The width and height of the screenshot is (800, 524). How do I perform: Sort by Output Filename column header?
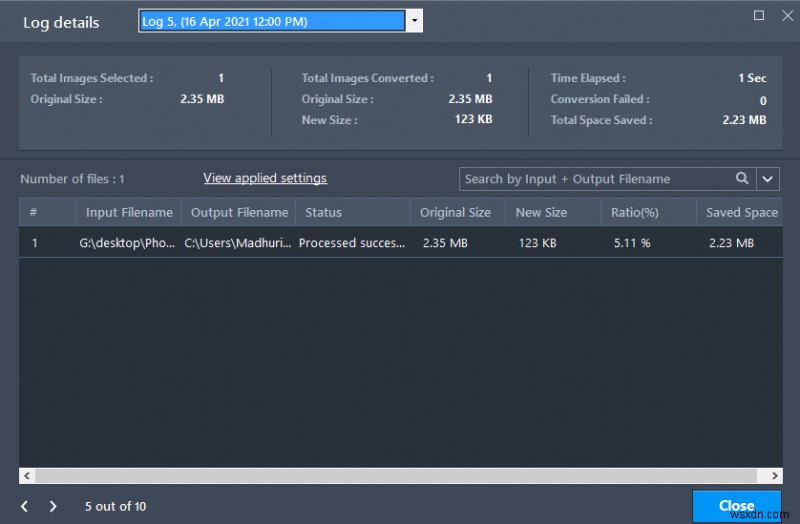239,212
